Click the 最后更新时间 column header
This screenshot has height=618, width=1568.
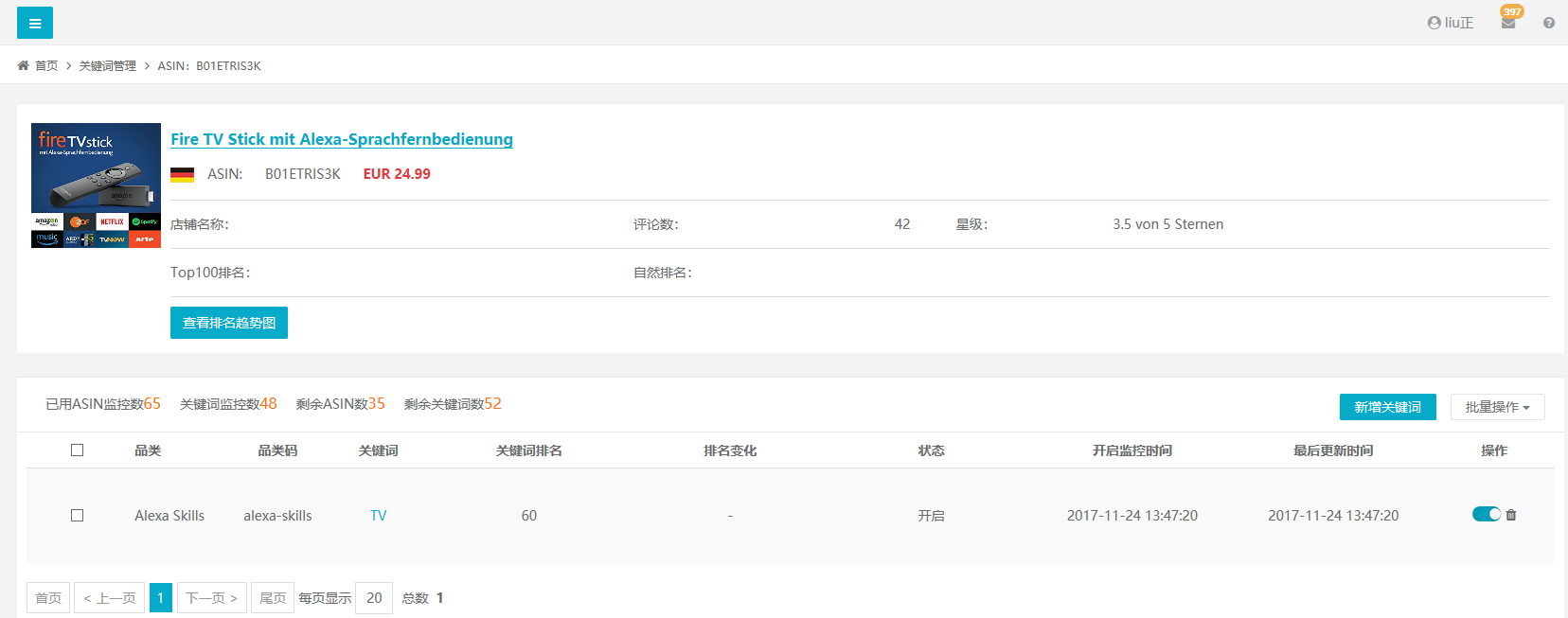tap(1333, 450)
